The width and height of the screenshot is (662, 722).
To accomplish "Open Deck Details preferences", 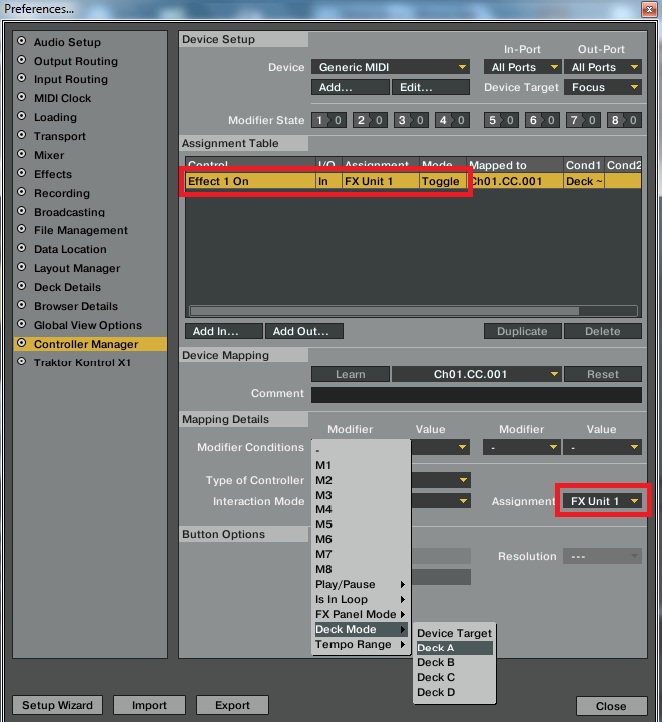I will pyautogui.click(x=67, y=287).
